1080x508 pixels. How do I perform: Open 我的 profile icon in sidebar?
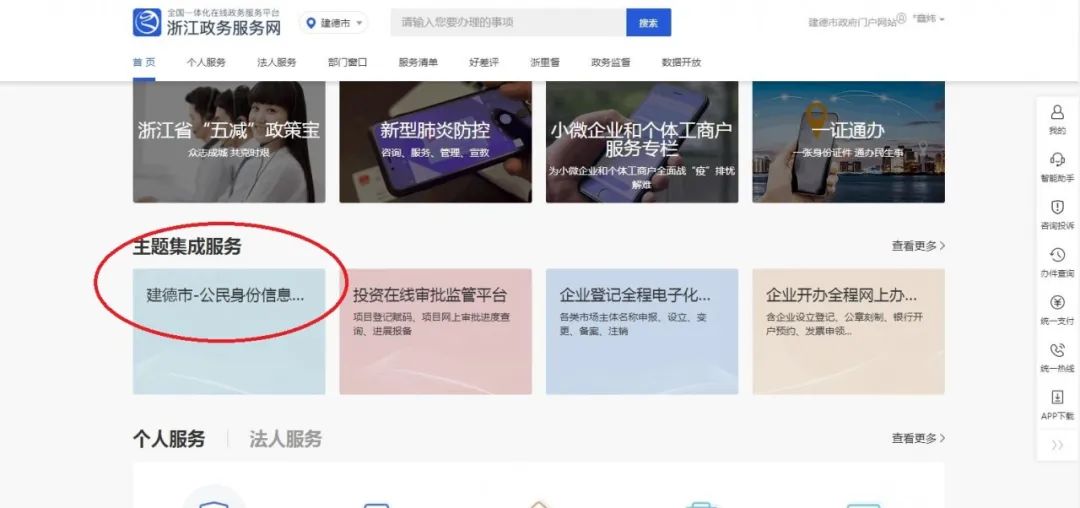[1057, 112]
